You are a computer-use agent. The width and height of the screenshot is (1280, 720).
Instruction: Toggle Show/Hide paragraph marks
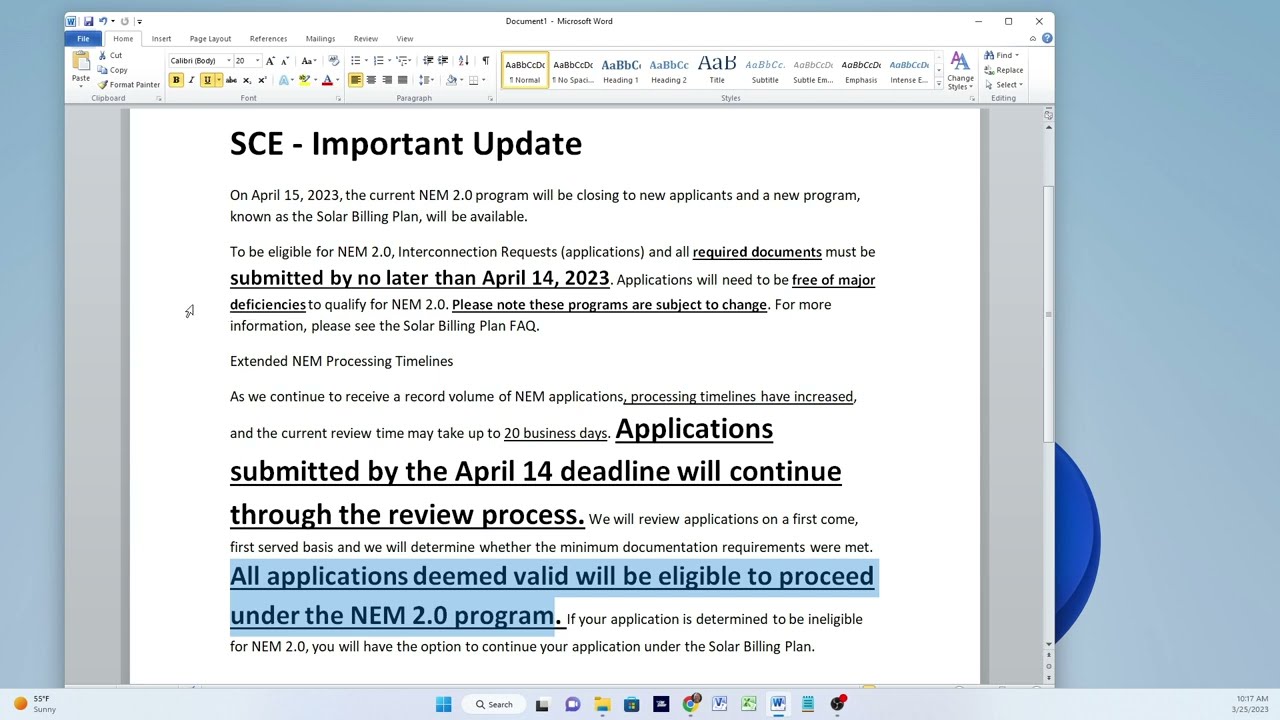(486, 61)
